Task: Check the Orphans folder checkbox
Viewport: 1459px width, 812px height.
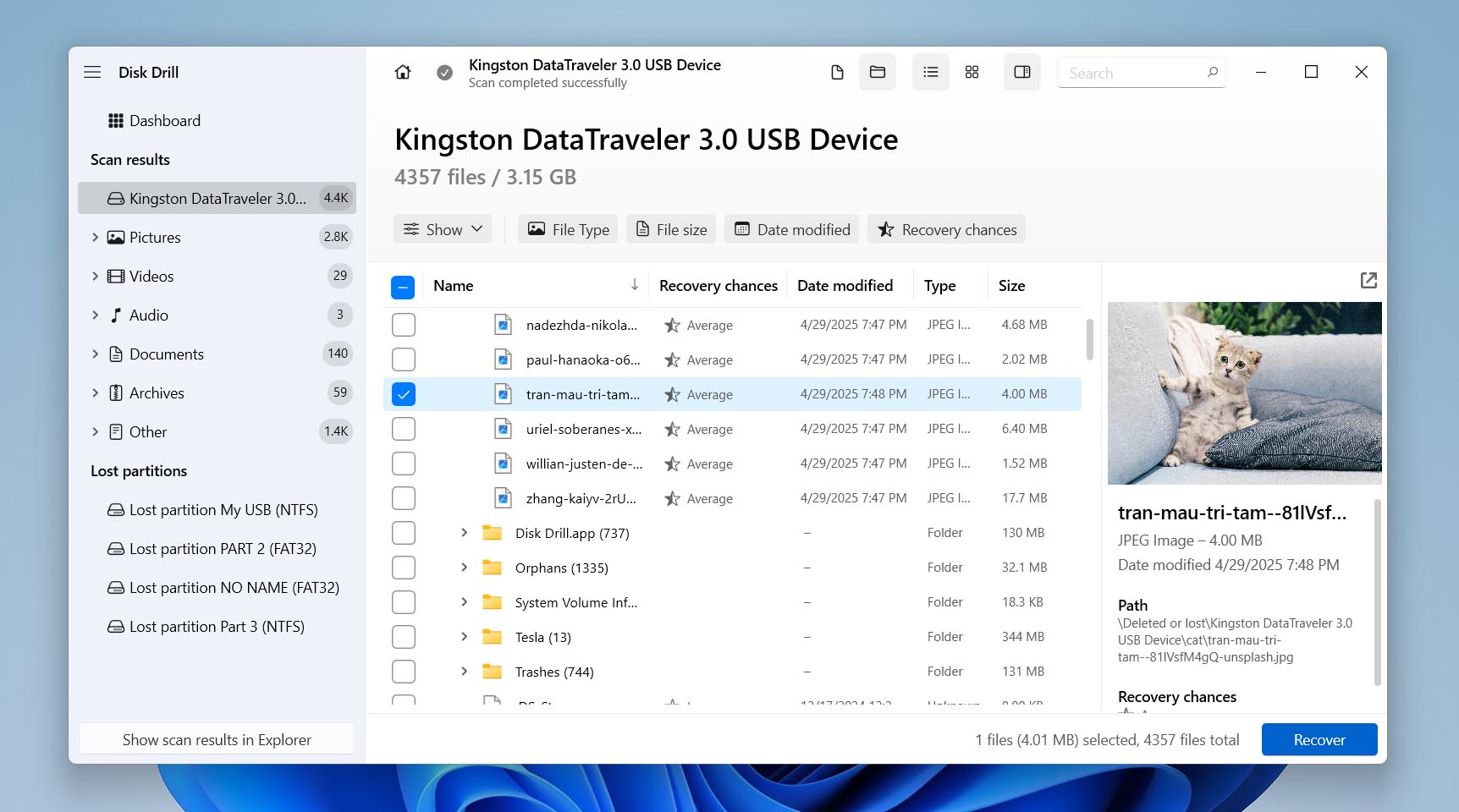Action: click(x=404, y=568)
